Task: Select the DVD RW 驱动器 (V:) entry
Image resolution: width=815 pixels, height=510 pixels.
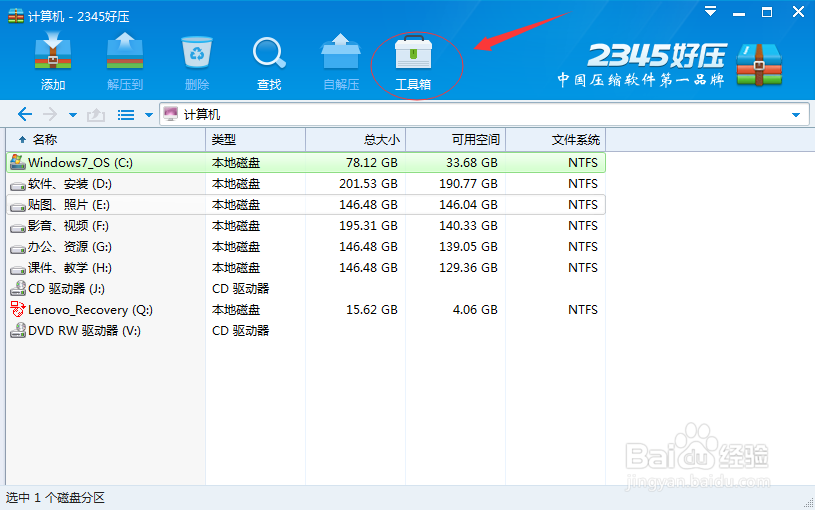Action: [x=306, y=331]
